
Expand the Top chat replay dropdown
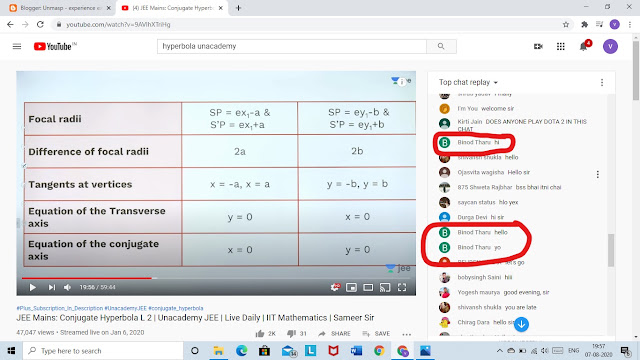coord(469,82)
